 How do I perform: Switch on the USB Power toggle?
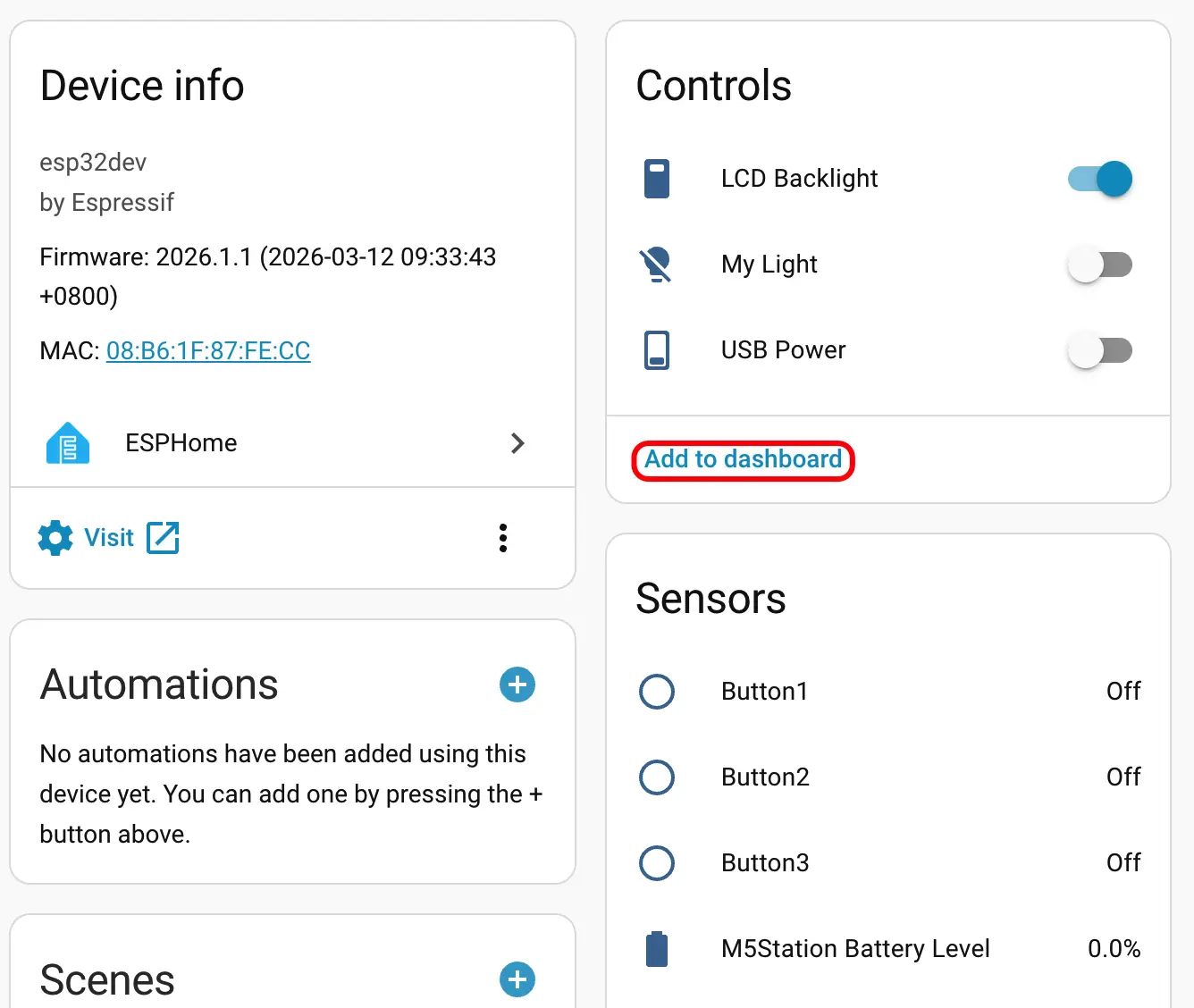pos(1099,350)
